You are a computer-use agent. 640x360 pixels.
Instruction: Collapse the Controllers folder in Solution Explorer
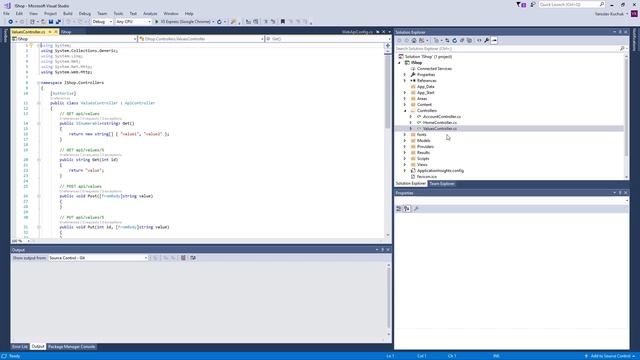[405, 111]
